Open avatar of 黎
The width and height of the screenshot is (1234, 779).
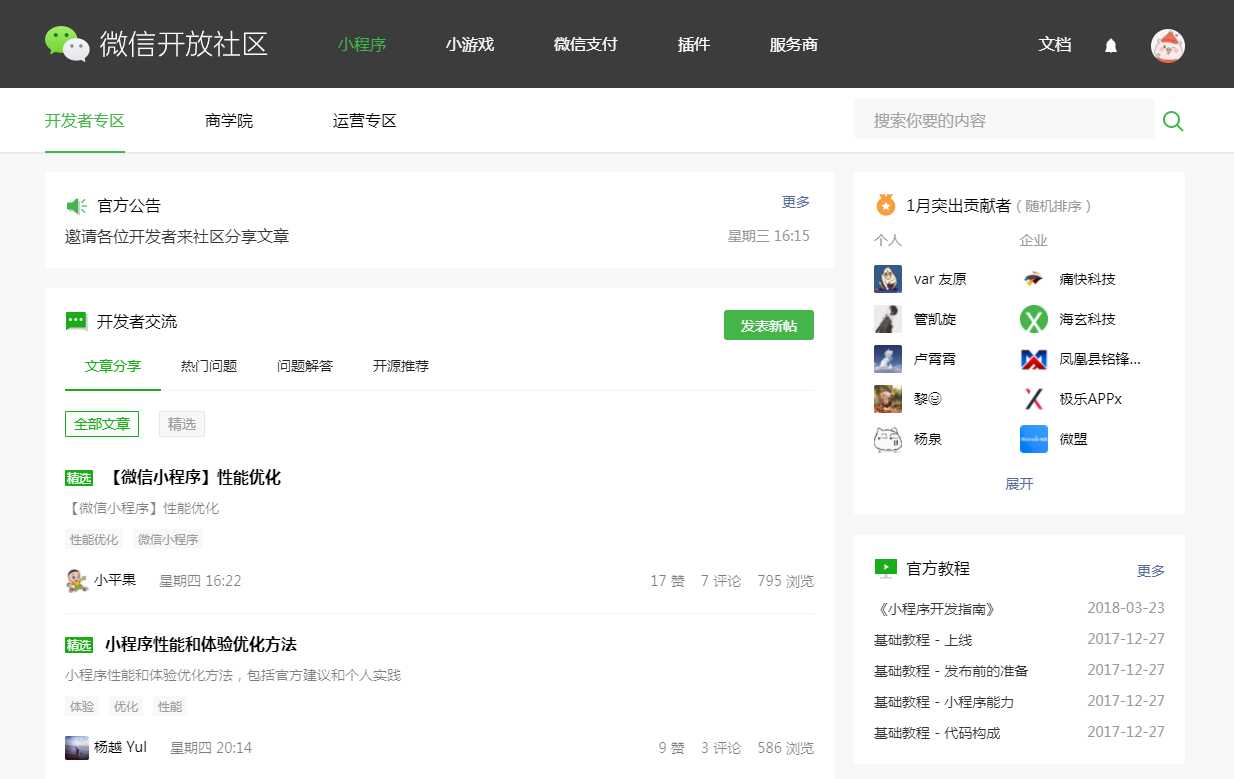pos(888,399)
